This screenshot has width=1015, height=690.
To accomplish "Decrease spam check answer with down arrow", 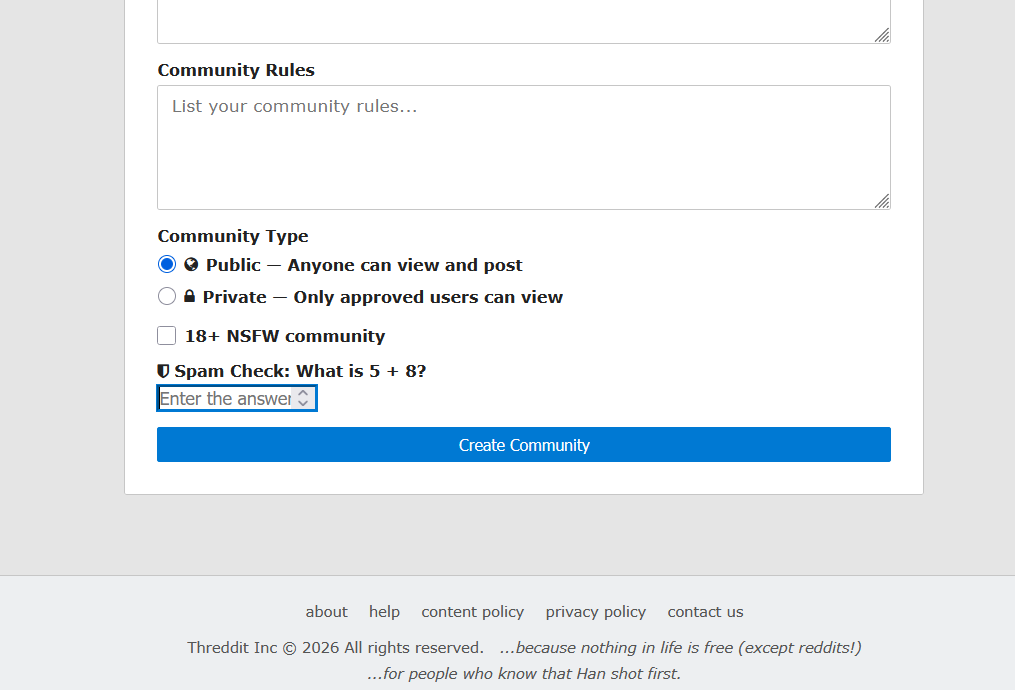I will (x=303, y=404).
